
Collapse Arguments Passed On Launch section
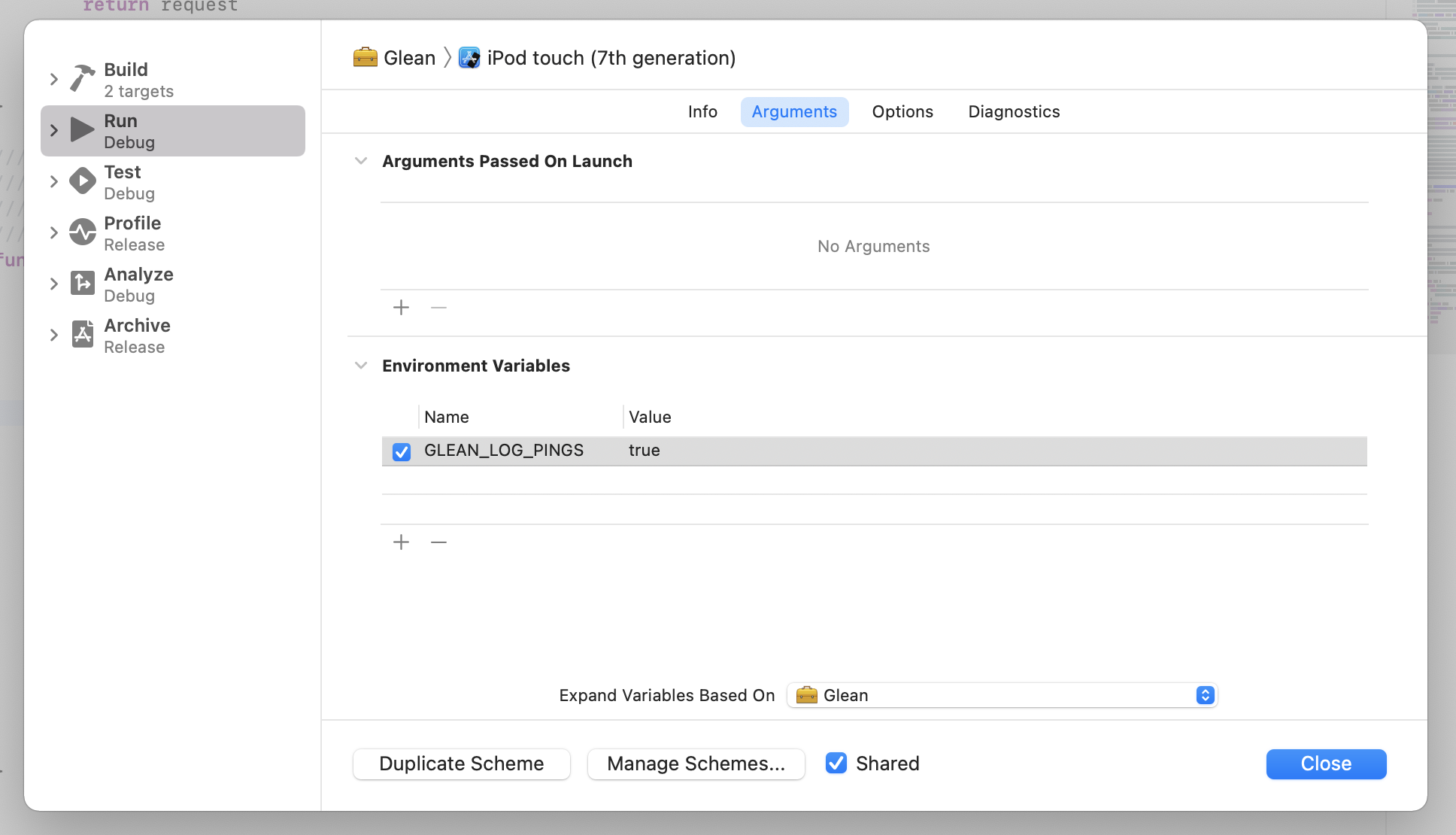tap(361, 161)
